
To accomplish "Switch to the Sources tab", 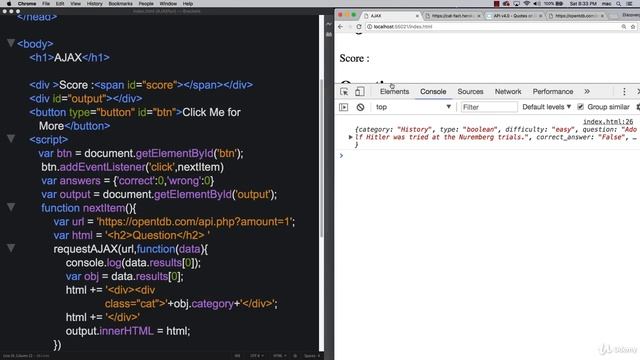I will [x=470, y=91].
